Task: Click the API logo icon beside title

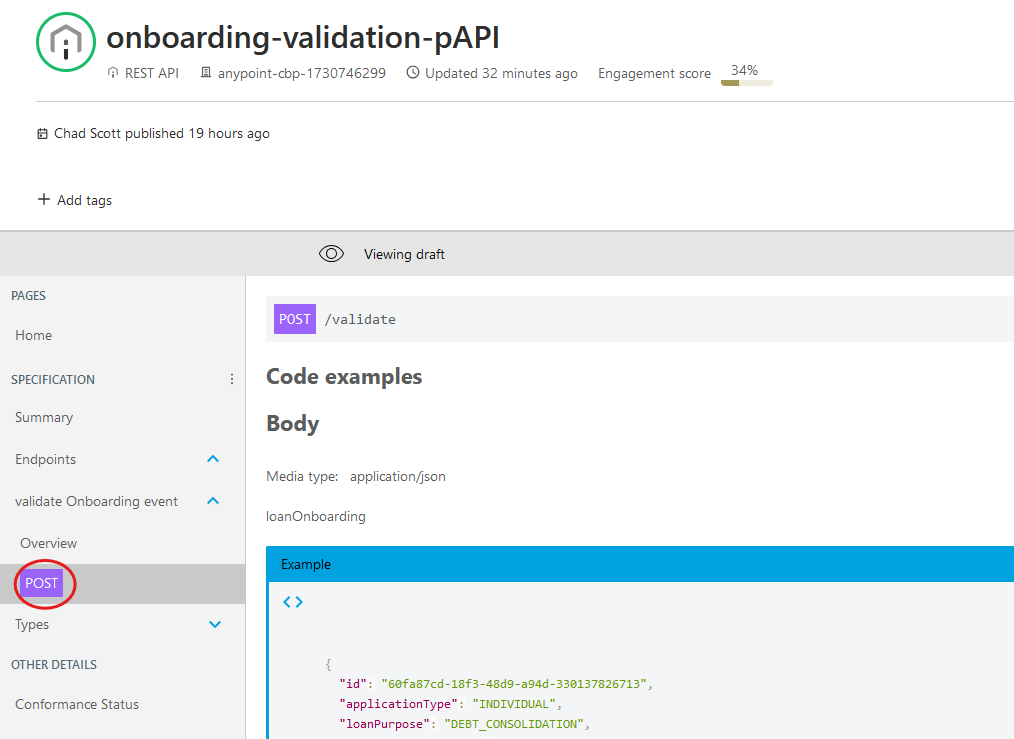Action: click(66, 42)
